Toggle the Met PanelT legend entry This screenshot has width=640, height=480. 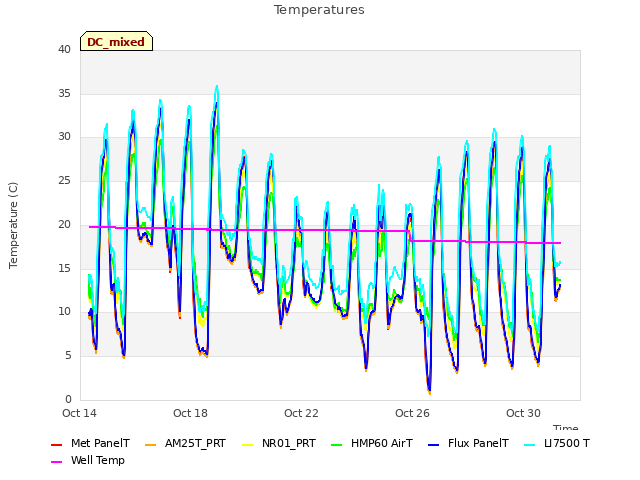pyautogui.click(x=90, y=443)
